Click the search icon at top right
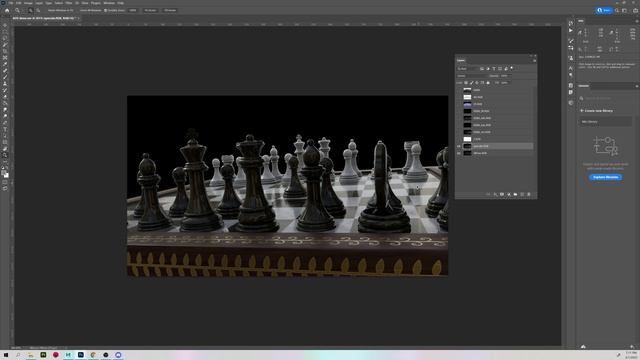Image resolution: width=640 pixels, height=360 pixels. [617, 10]
